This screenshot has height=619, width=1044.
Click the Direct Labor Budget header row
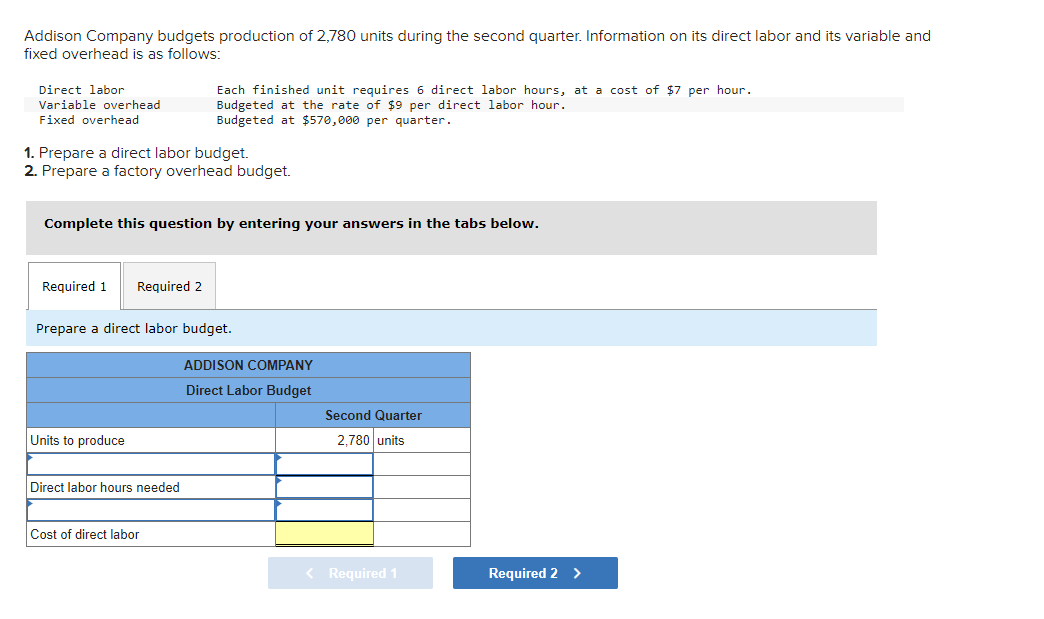[x=248, y=390]
